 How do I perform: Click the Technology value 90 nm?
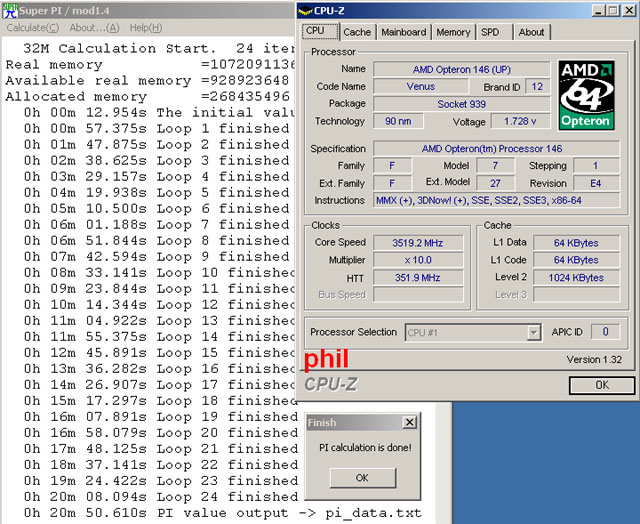click(398, 121)
